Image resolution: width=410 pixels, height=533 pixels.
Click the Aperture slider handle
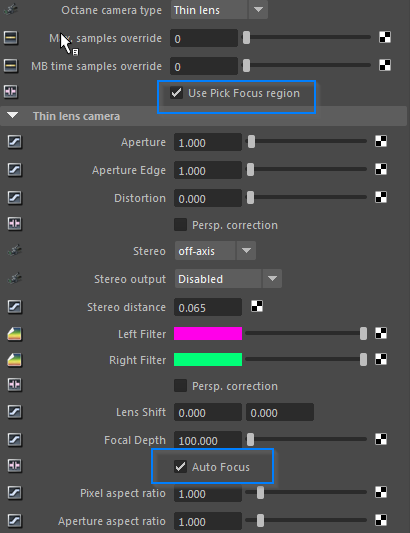click(x=251, y=141)
